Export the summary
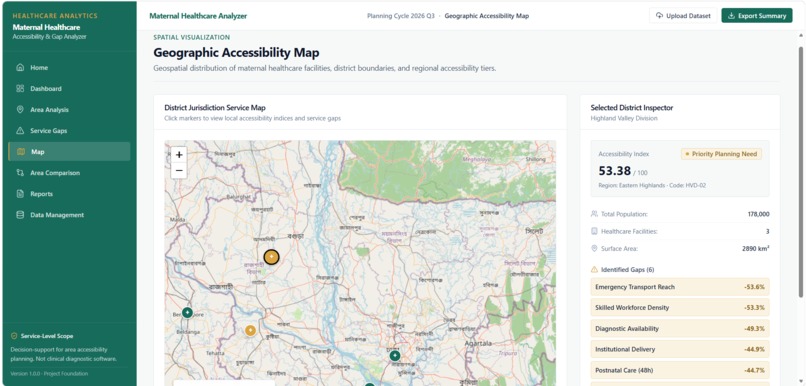 [x=757, y=15]
